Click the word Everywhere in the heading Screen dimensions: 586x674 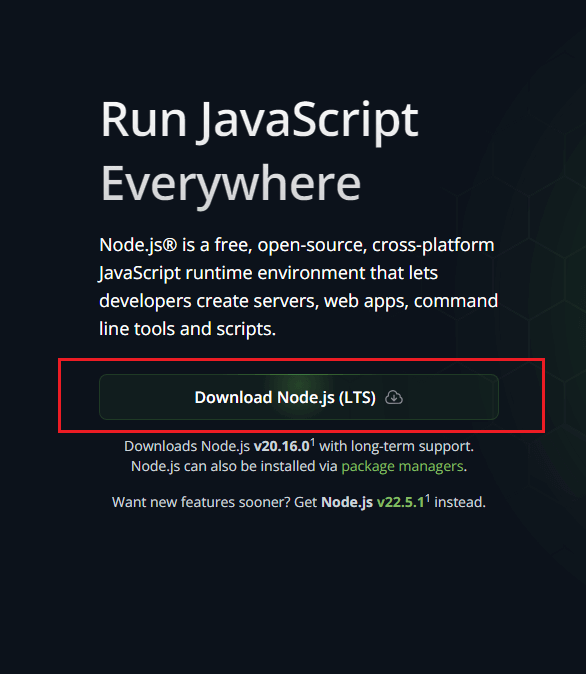[230, 184]
